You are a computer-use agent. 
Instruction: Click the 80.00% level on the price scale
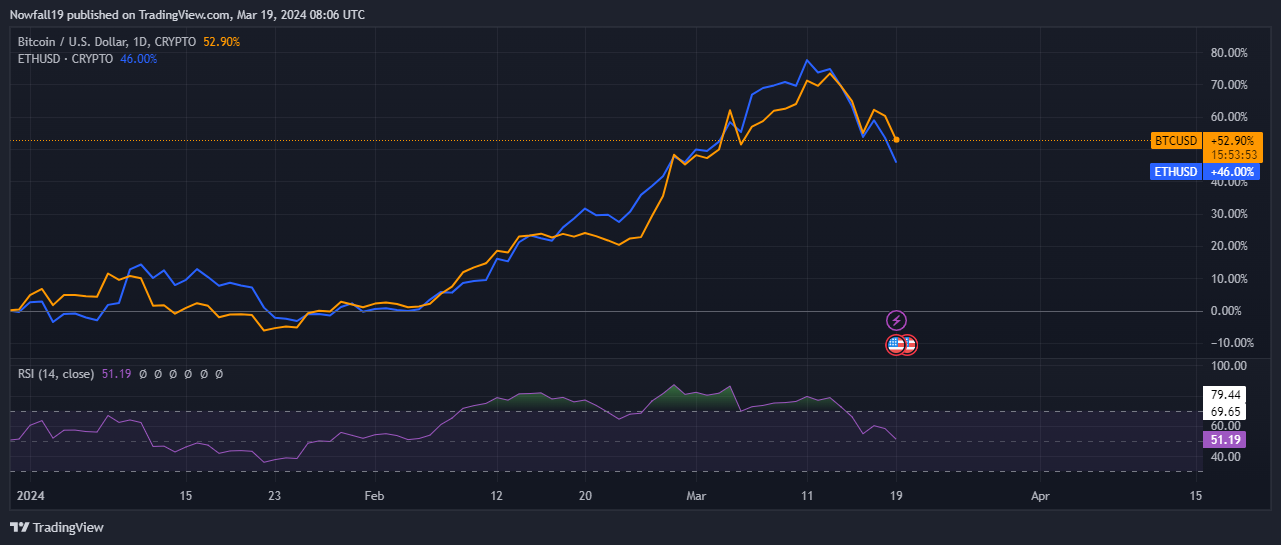click(x=1230, y=52)
